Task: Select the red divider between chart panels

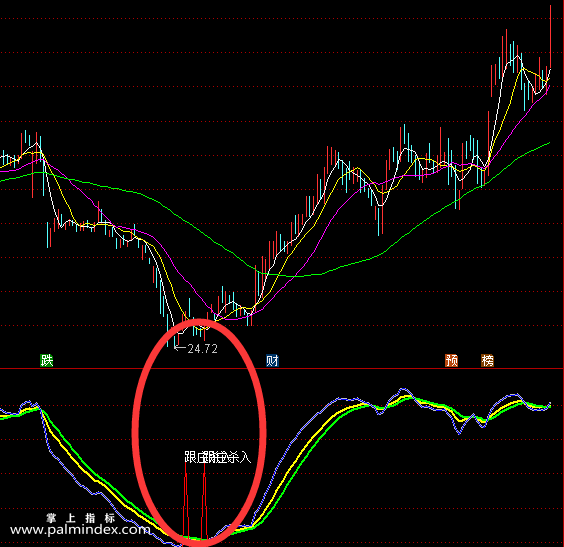Action: pos(282,369)
